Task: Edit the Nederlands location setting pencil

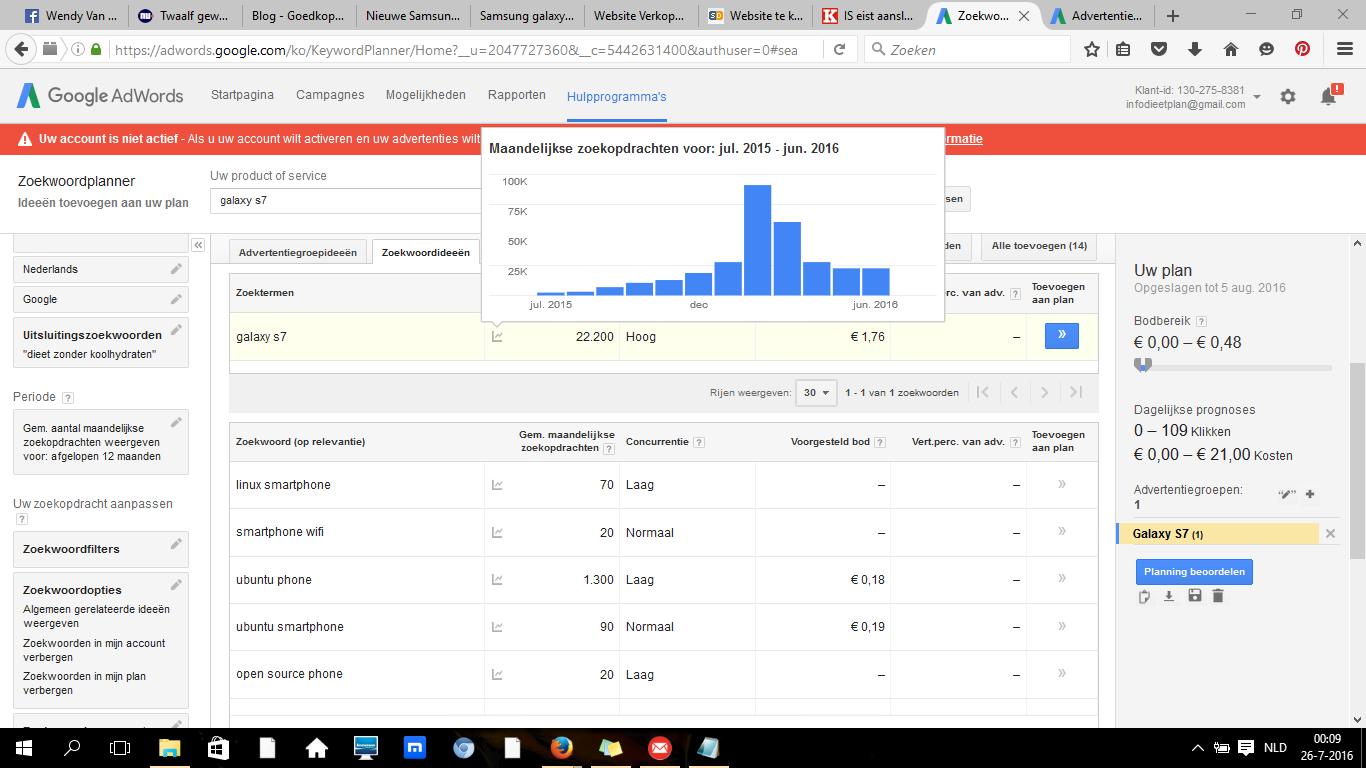Action: (x=176, y=269)
